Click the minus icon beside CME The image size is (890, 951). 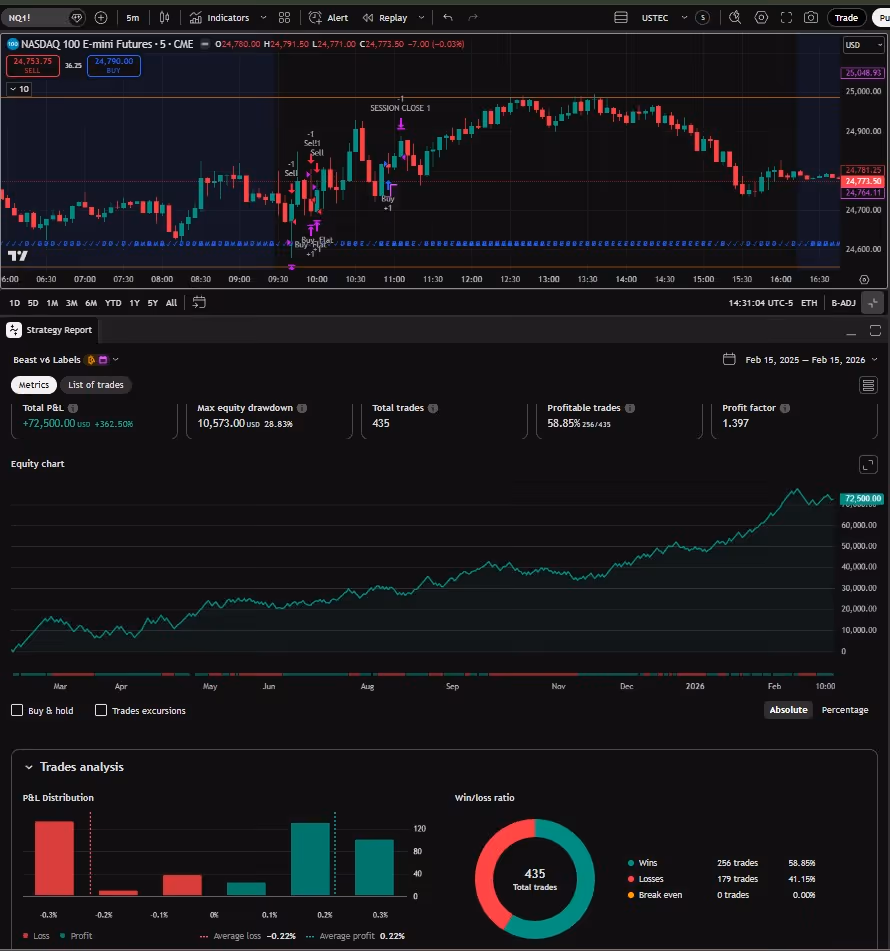click(x=205, y=44)
